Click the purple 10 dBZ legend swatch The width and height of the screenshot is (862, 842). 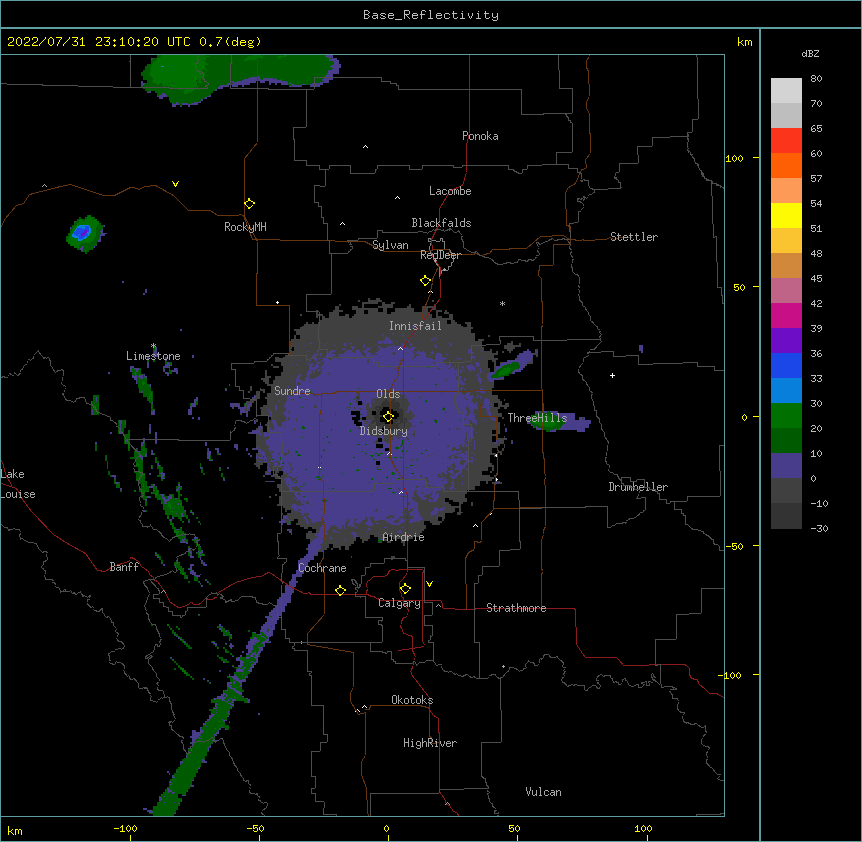click(x=786, y=466)
